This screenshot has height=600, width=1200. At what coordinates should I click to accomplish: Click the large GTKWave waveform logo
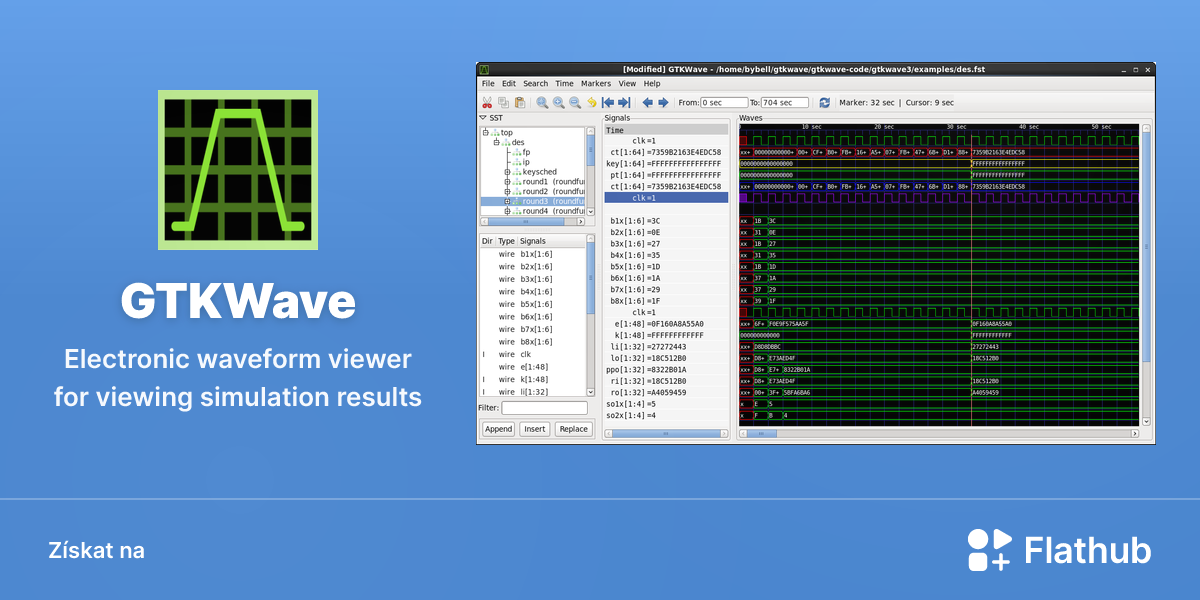pos(238,170)
